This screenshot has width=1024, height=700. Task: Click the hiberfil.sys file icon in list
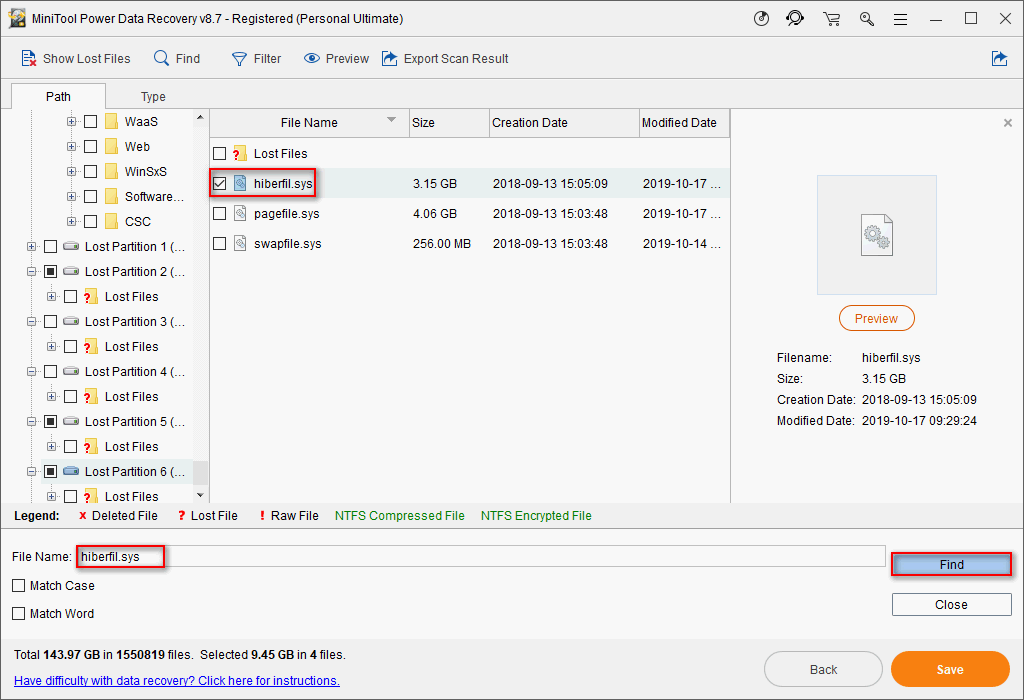(240, 183)
